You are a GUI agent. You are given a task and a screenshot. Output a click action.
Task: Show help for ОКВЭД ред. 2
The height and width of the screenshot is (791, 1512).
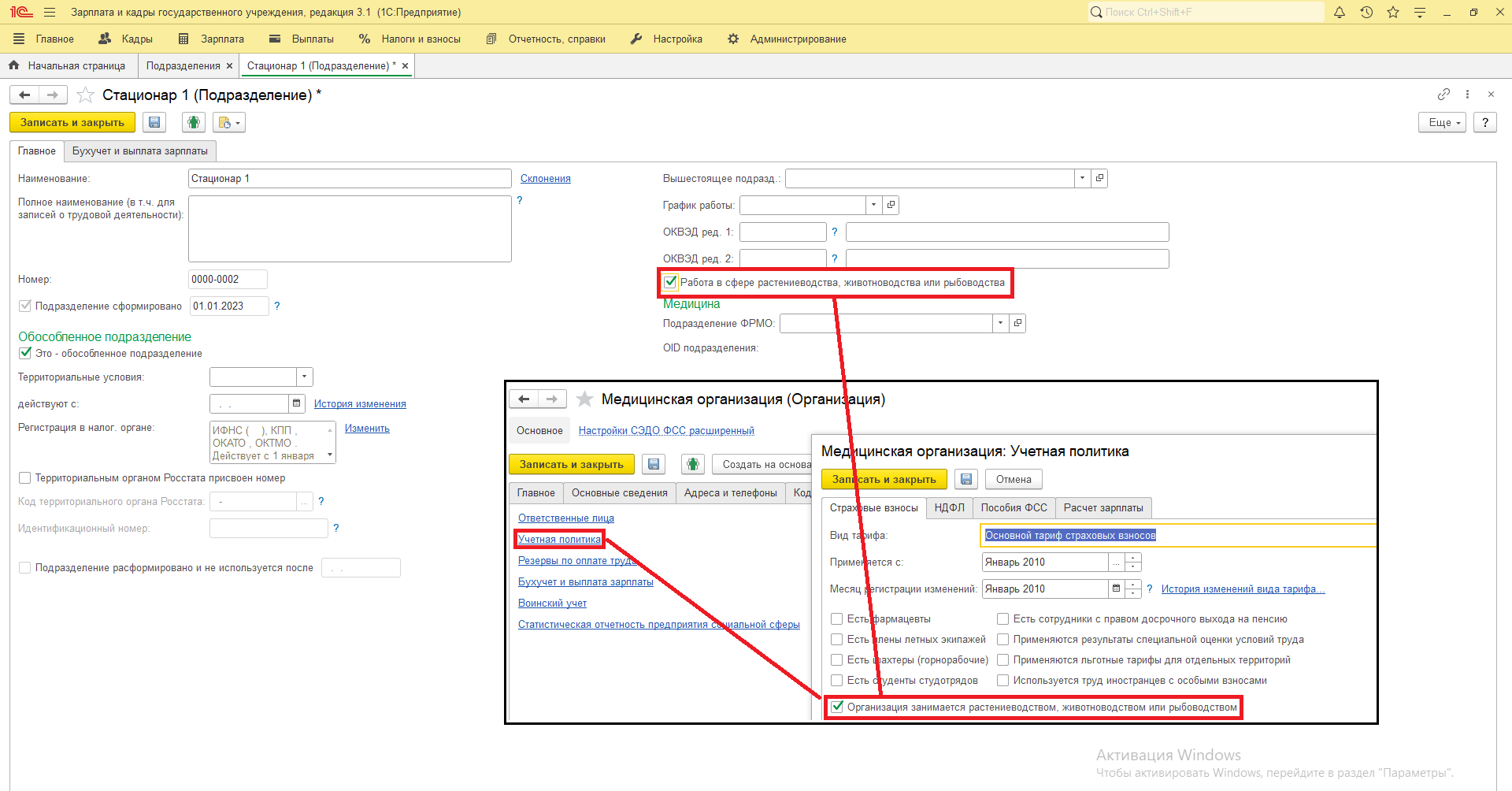(835, 259)
